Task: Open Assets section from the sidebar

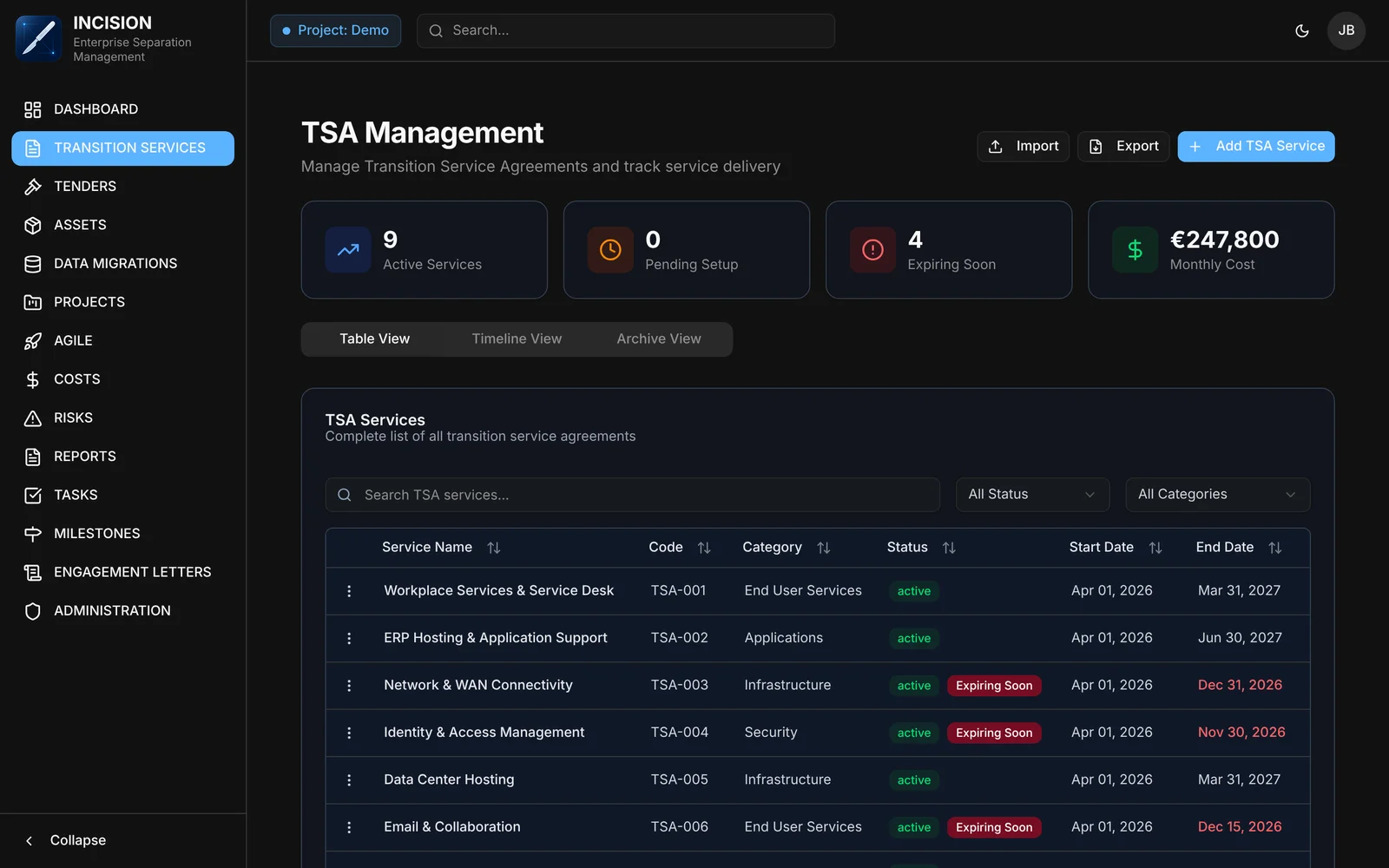Action: click(122, 225)
